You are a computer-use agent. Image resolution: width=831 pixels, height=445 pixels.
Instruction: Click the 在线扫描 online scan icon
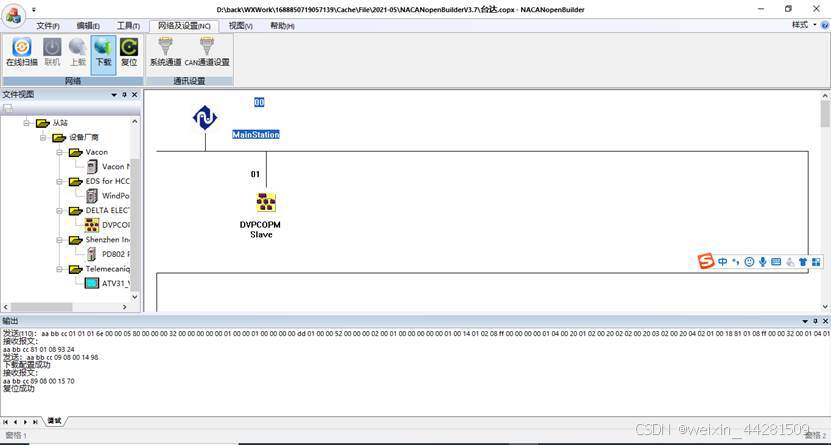point(22,47)
